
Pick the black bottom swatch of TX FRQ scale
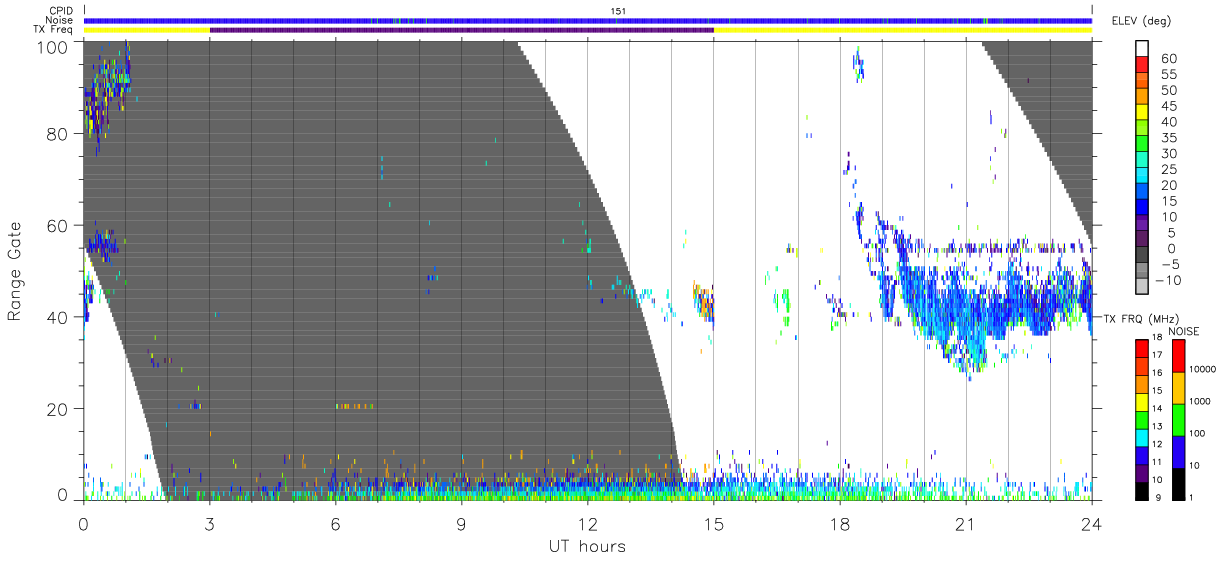tap(1141, 490)
